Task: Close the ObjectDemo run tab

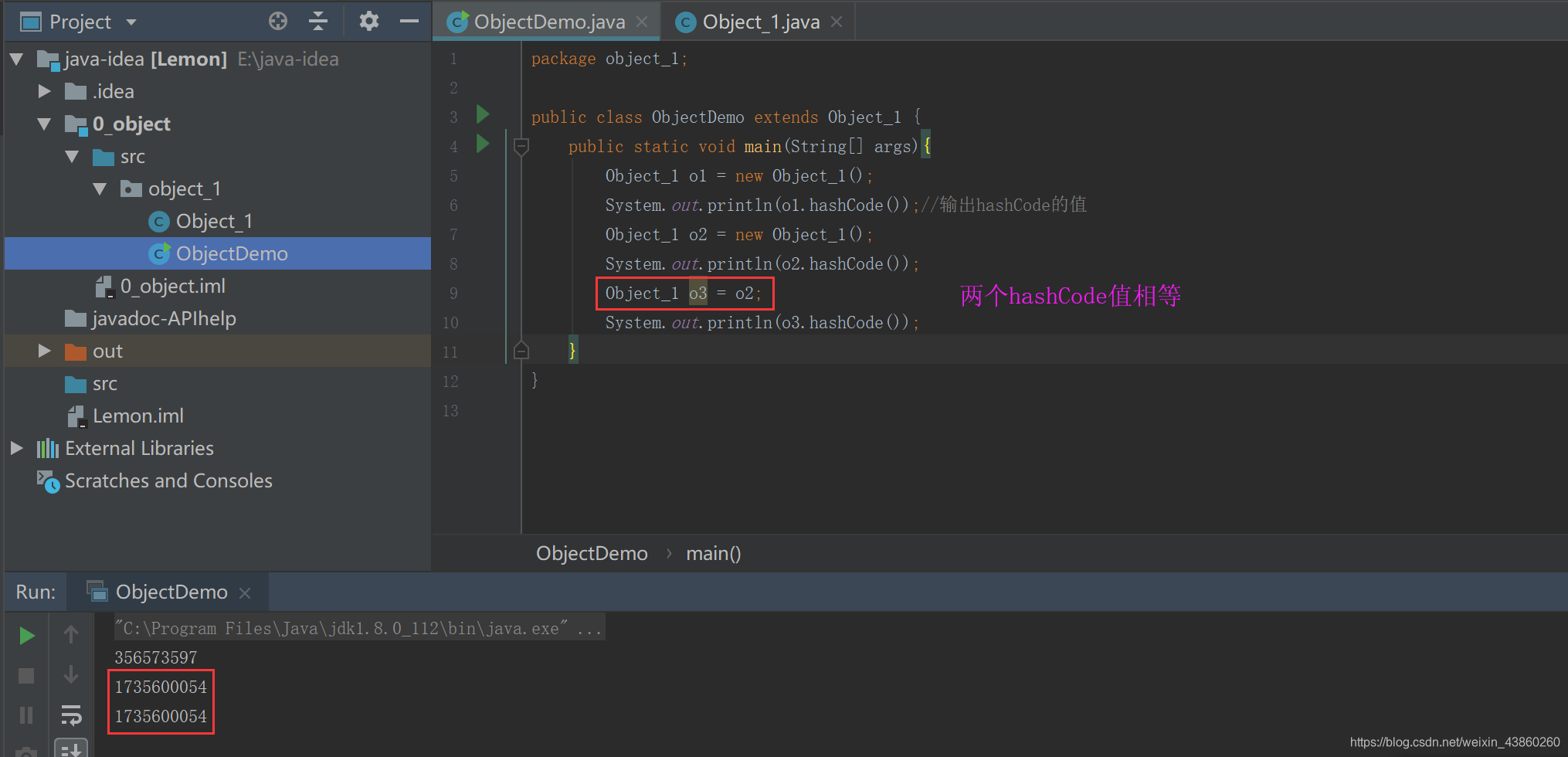Action: [x=245, y=593]
